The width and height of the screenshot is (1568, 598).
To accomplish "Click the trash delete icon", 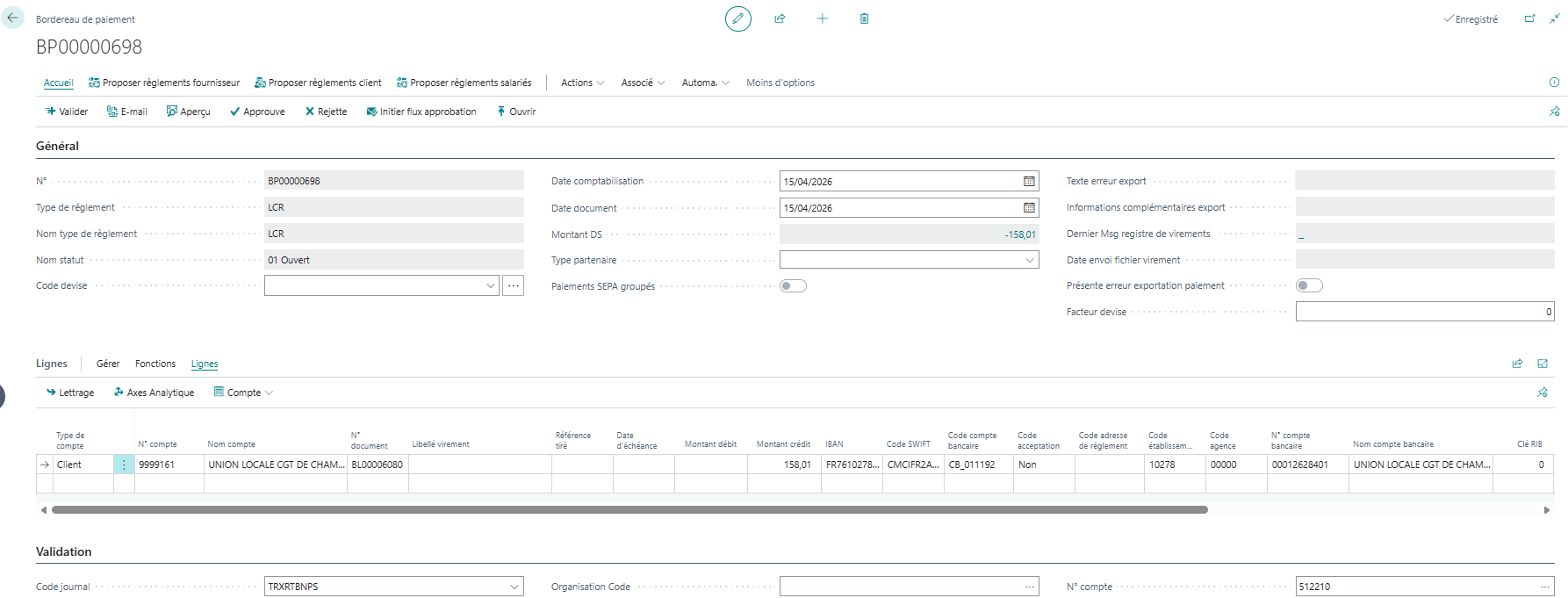I will point(864,18).
